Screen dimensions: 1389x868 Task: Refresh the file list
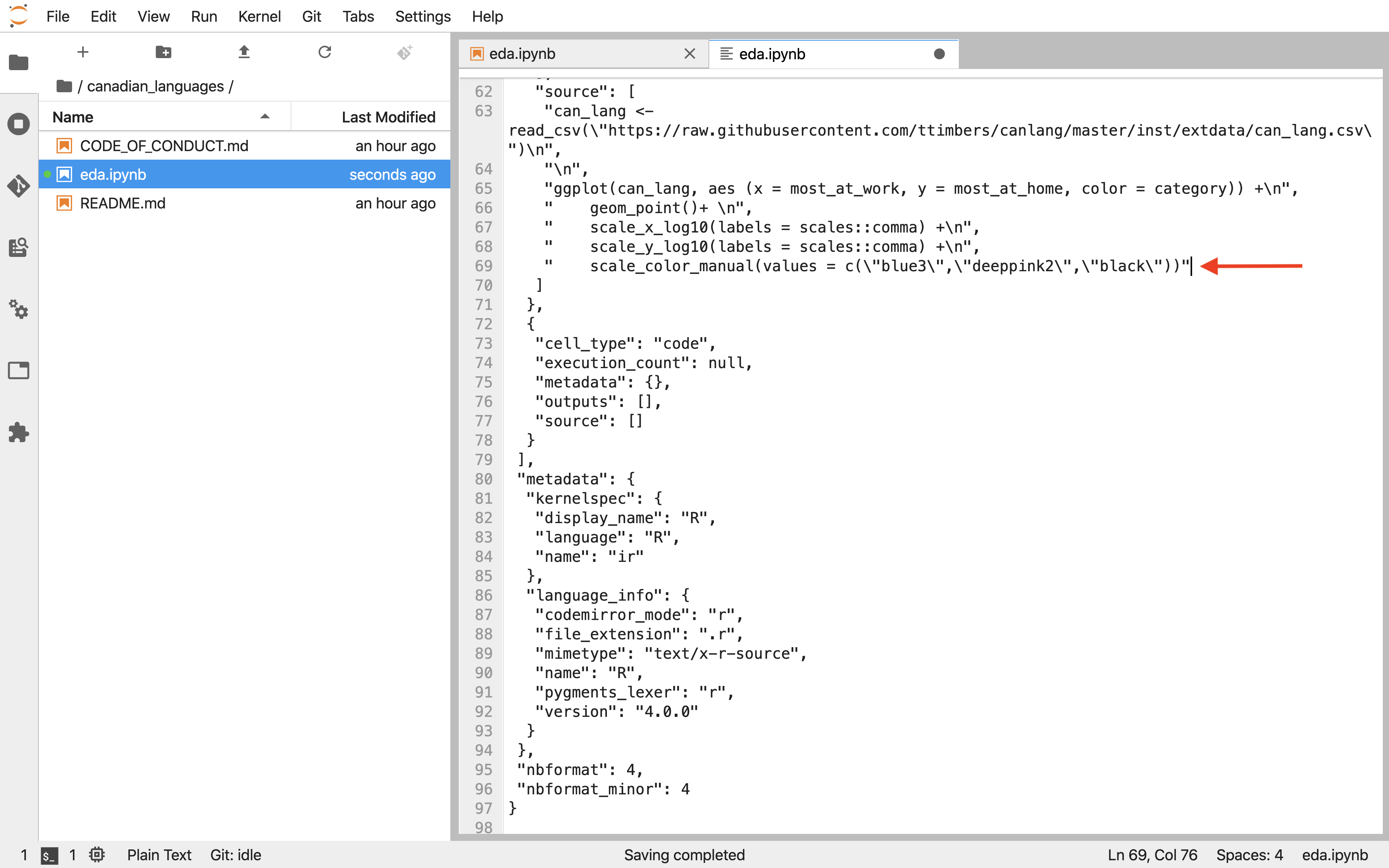click(x=325, y=52)
